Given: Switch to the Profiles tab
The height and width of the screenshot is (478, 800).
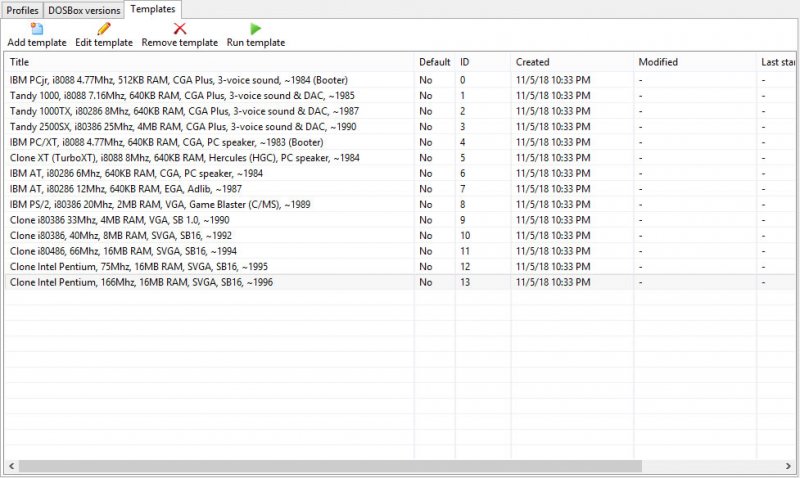Looking at the screenshot, I should tap(22, 10).
